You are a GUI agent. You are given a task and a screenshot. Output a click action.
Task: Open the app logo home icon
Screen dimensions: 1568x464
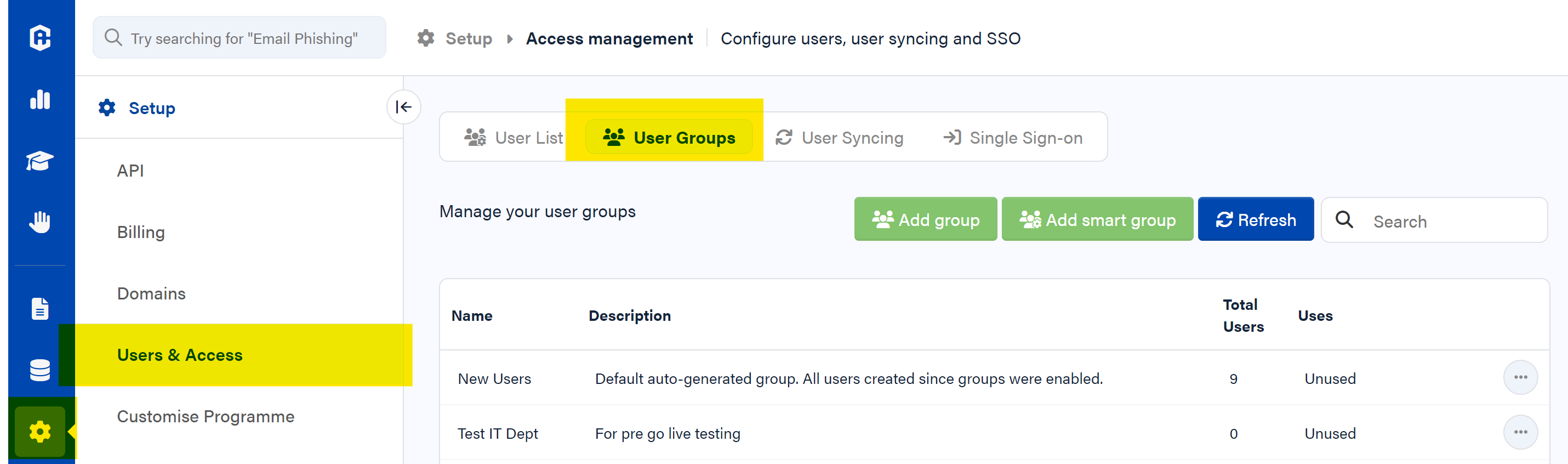tap(40, 38)
